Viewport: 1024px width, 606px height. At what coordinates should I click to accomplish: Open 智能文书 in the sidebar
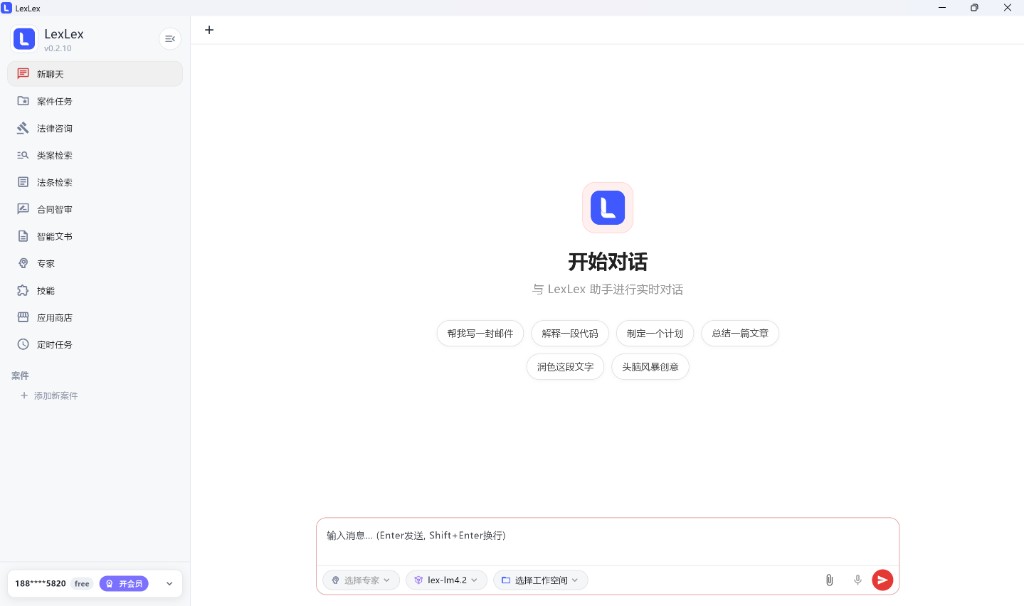pos(95,236)
